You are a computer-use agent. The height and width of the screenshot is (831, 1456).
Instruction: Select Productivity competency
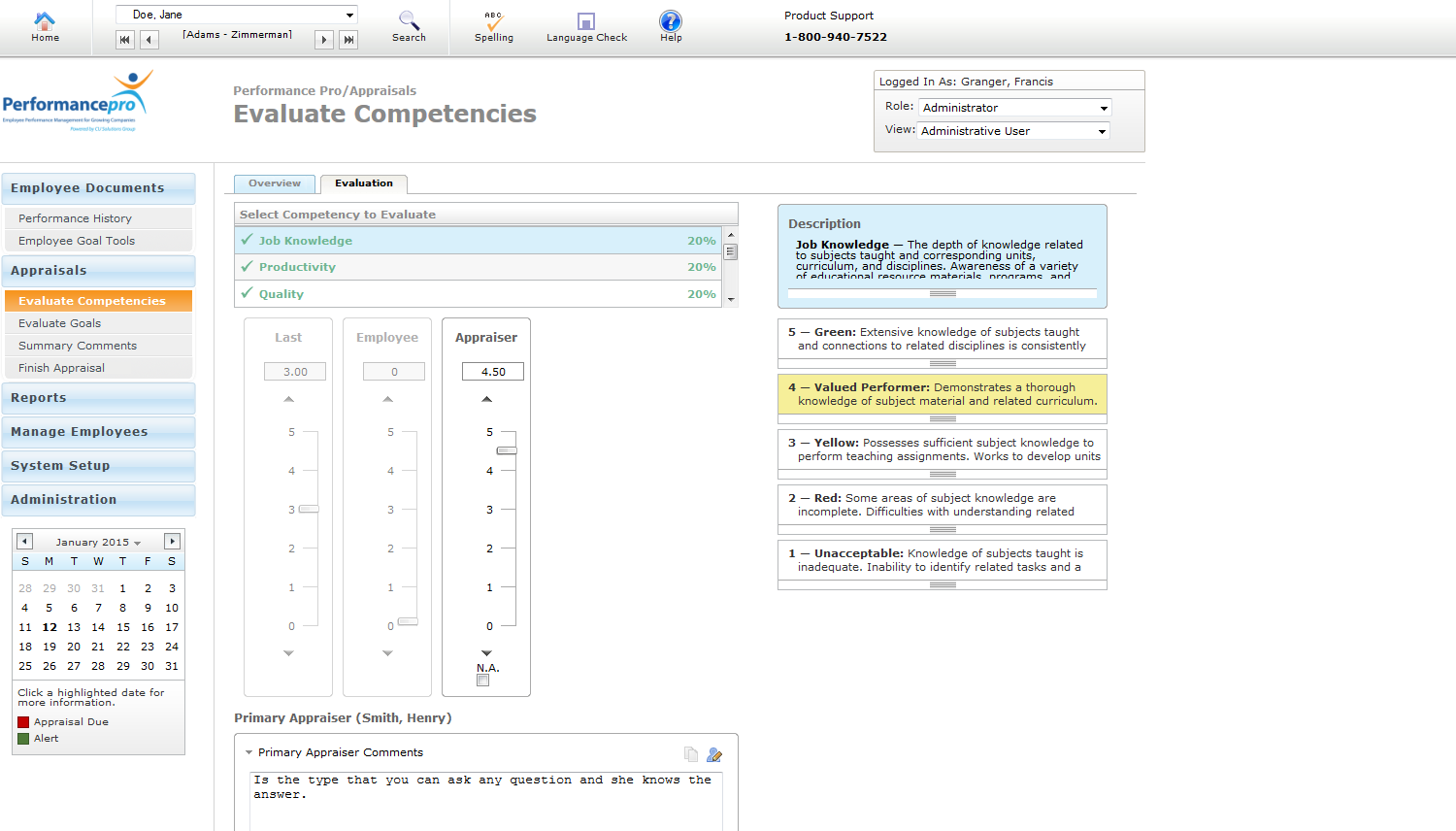click(479, 267)
